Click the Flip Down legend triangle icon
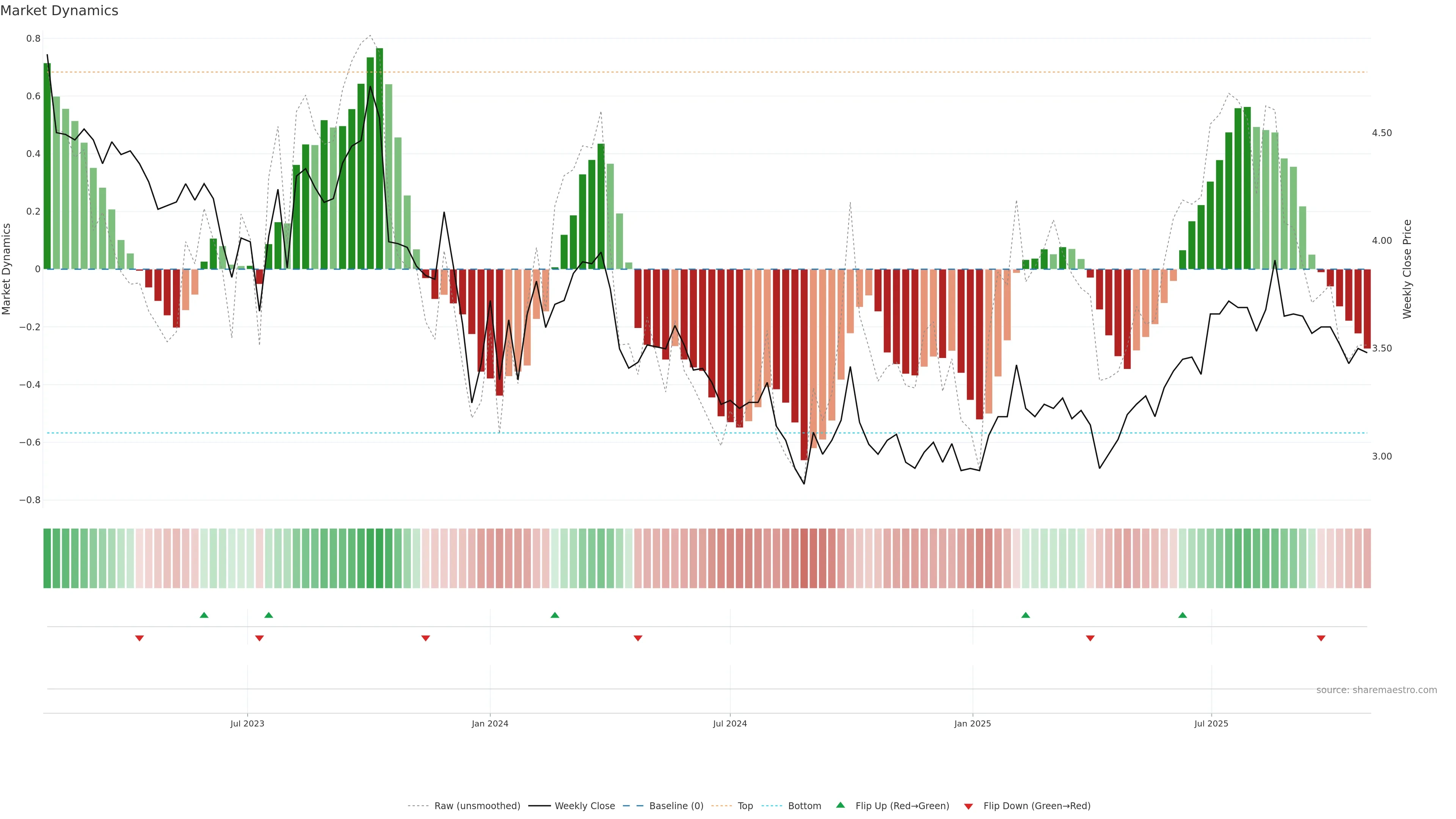The image size is (1456, 819). [x=968, y=806]
